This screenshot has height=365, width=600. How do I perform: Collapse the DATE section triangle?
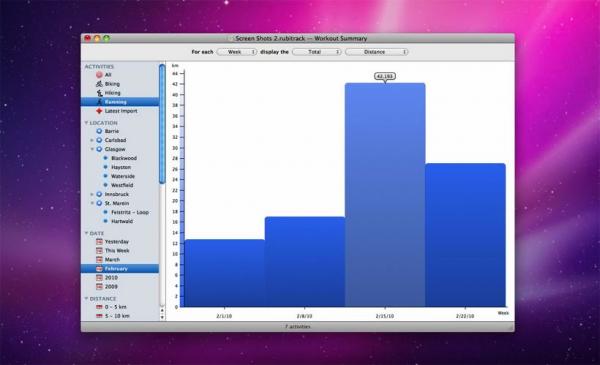click(x=86, y=233)
